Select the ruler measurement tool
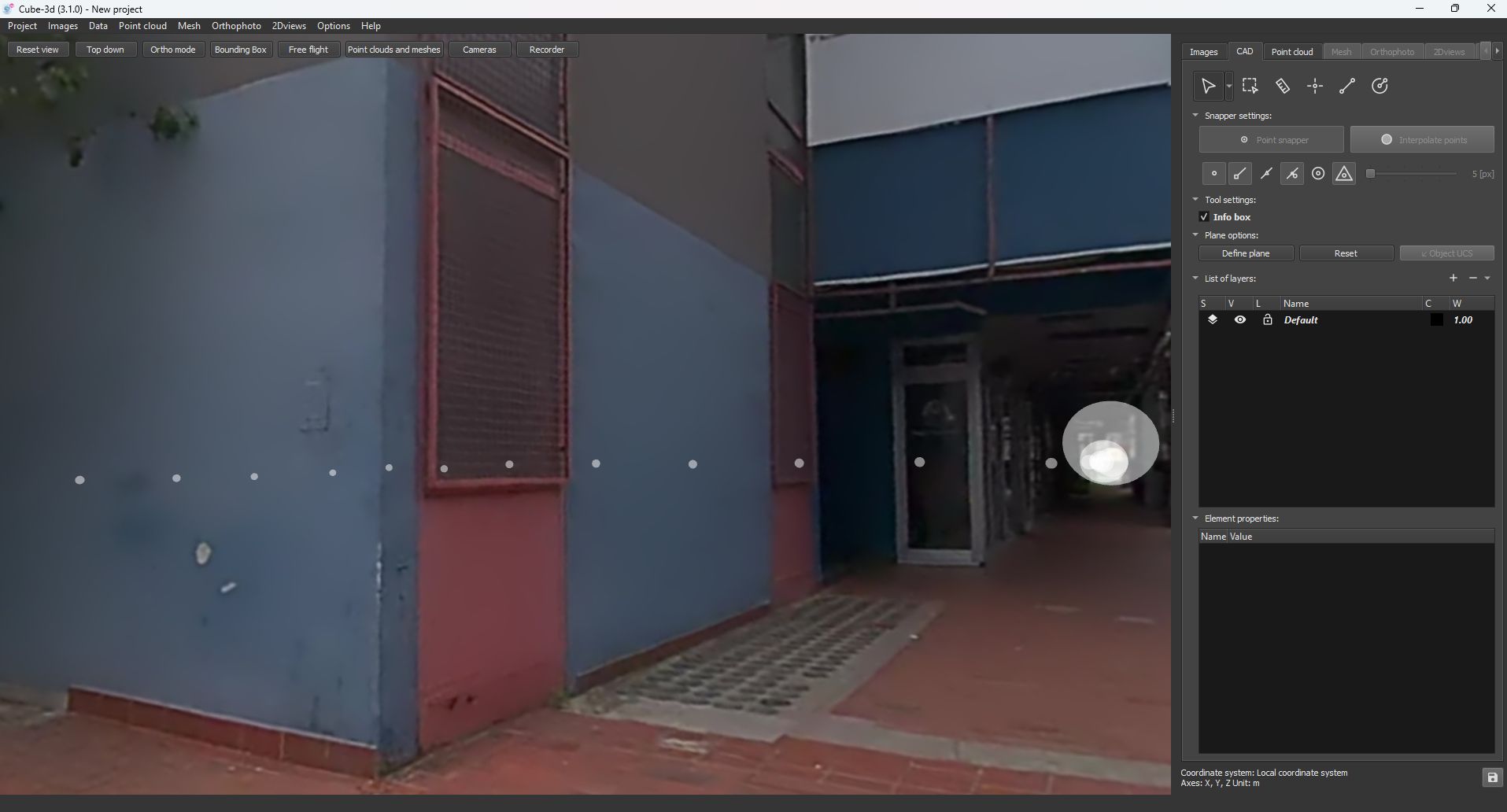1507x812 pixels. [x=1283, y=86]
